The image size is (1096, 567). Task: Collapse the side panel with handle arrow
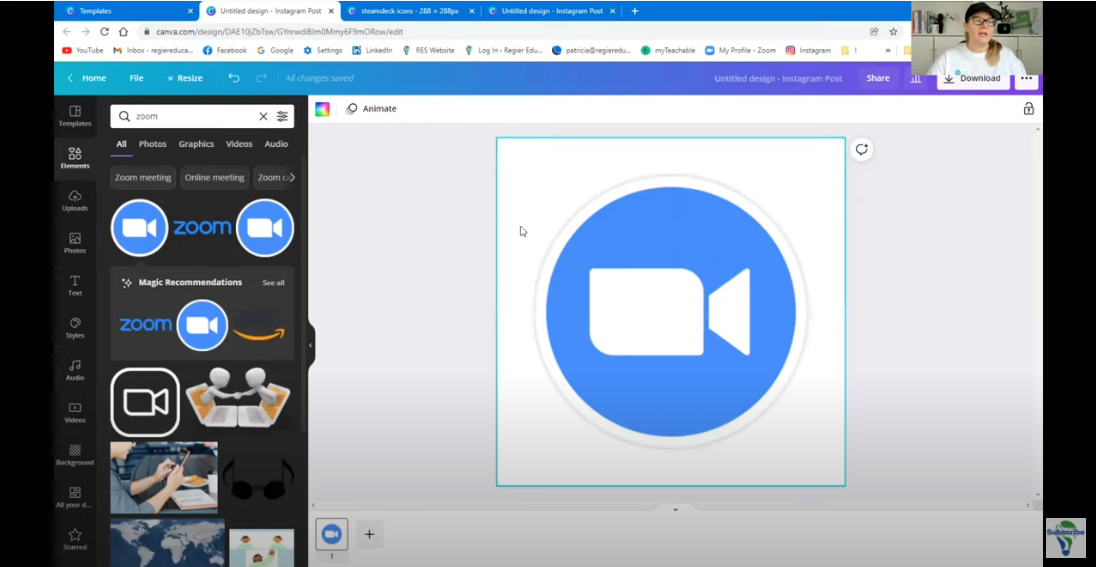click(x=310, y=345)
